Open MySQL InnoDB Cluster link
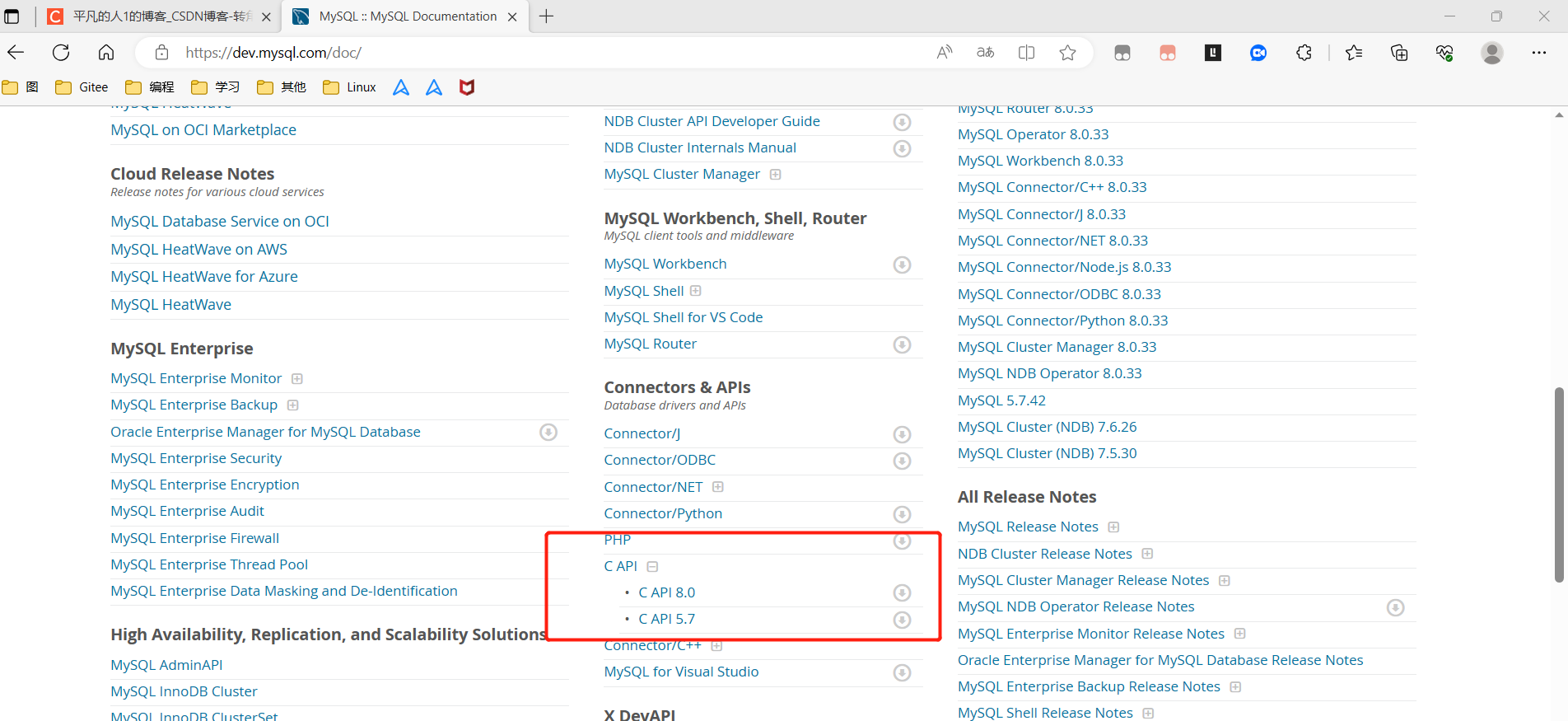 pyautogui.click(x=184, y=691)
